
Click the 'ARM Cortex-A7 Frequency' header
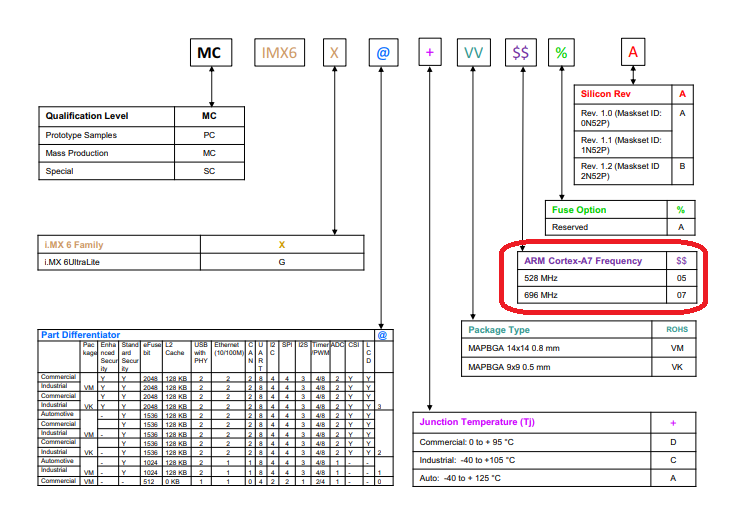[x=583, y=261]
